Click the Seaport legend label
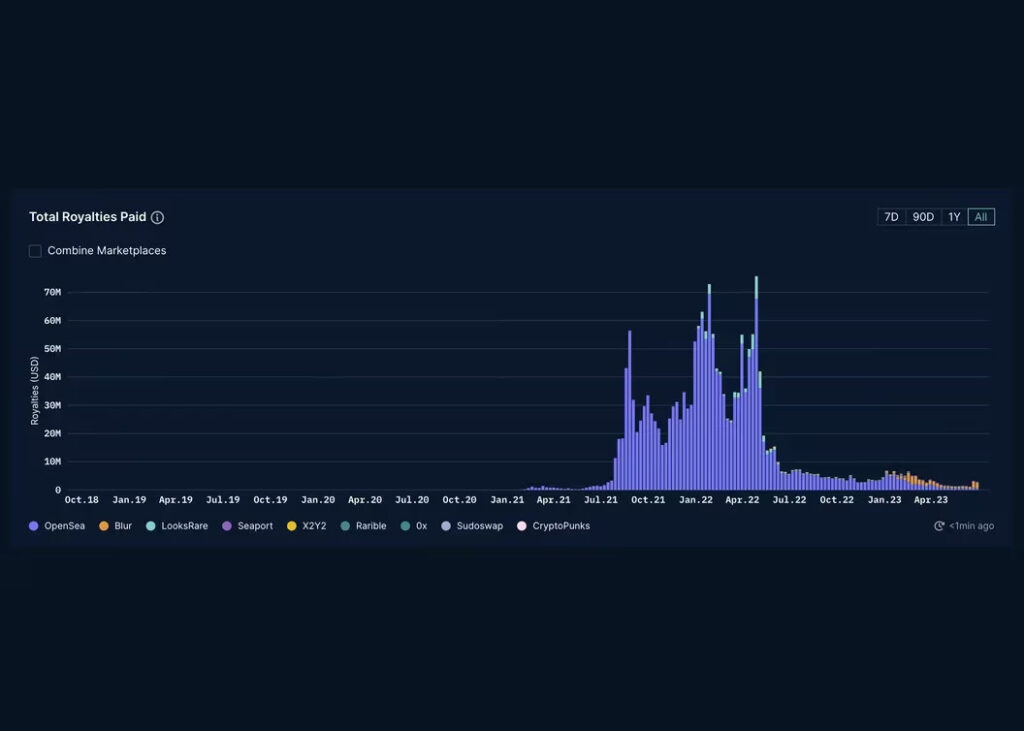 [255, 526]
